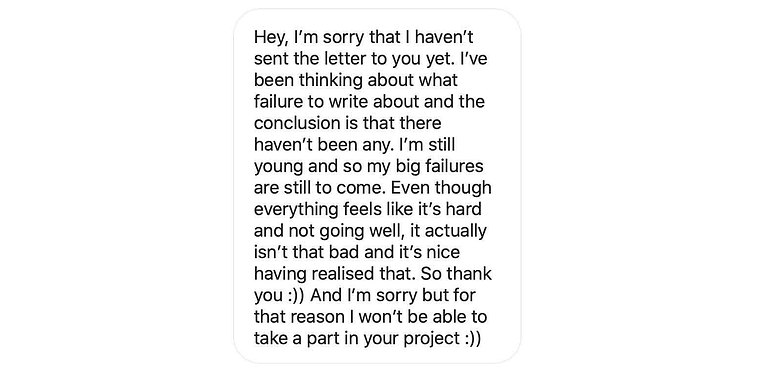
Task: Tap the smiley right after "you"
Action: [299, 296]
